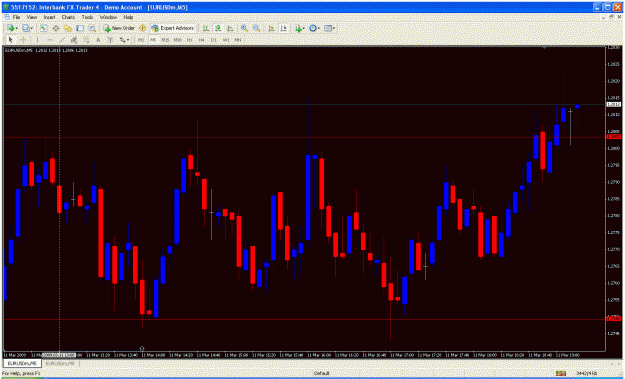The image size is (625, 379).
Task: Expand the New Chart dropdown arrow
Action: pos(16,28)
